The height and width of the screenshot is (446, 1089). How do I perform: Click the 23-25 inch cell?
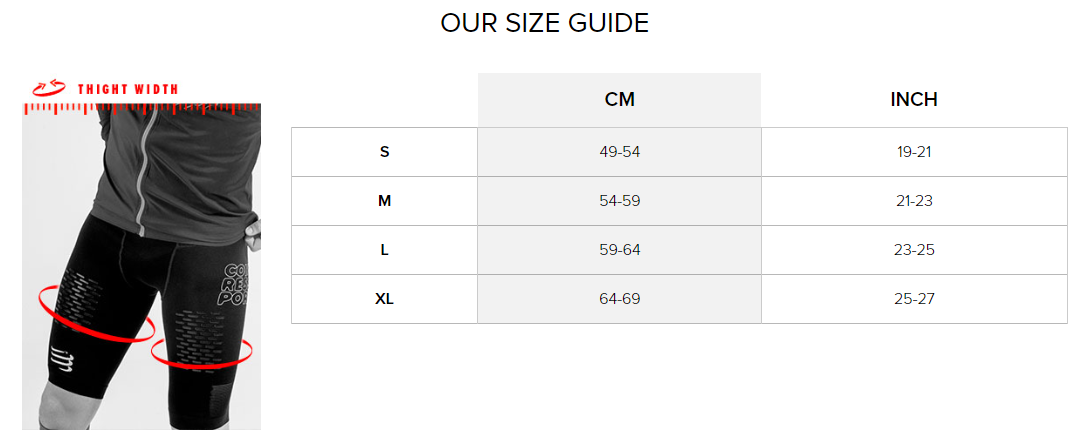[x=914, y=250]
